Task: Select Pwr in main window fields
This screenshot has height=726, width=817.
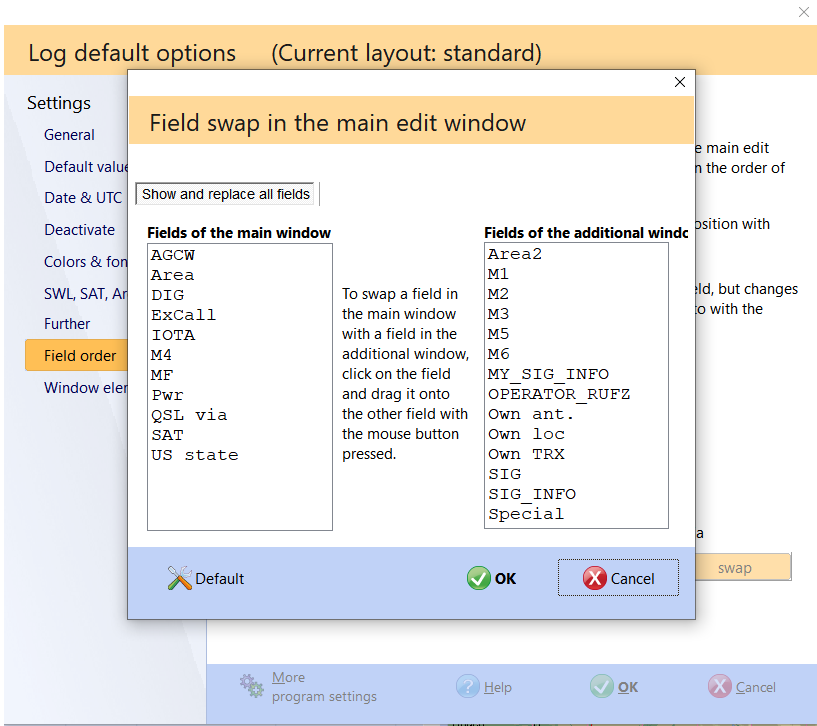Action: [240, 395]
